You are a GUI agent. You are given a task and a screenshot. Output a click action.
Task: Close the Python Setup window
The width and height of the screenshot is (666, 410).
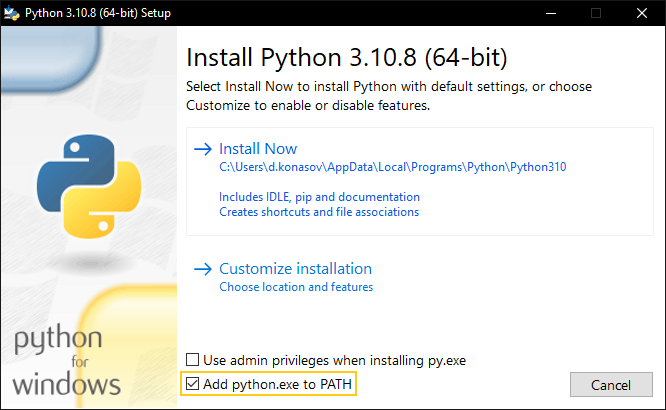(642, 13)
